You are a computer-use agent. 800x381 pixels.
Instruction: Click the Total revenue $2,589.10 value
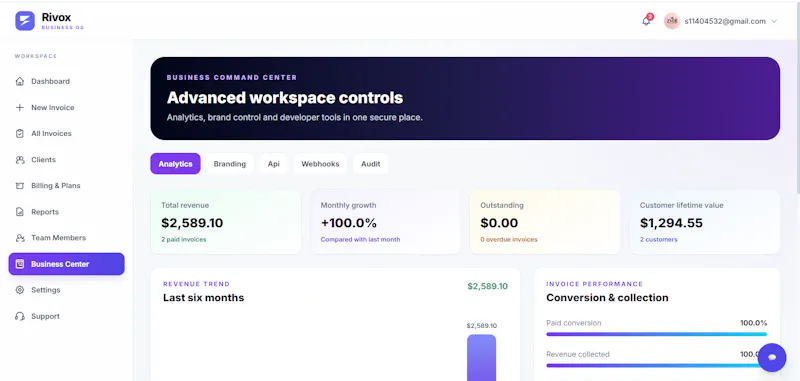[x=192, y=223]
